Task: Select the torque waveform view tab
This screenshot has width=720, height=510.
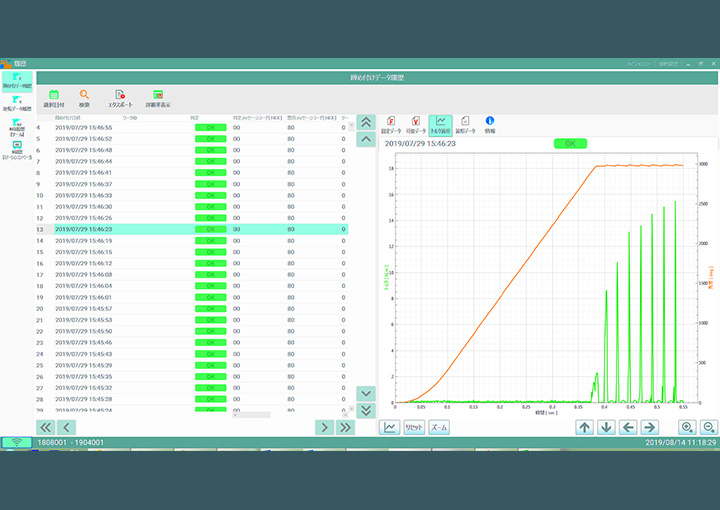Action: pos(440,123)
